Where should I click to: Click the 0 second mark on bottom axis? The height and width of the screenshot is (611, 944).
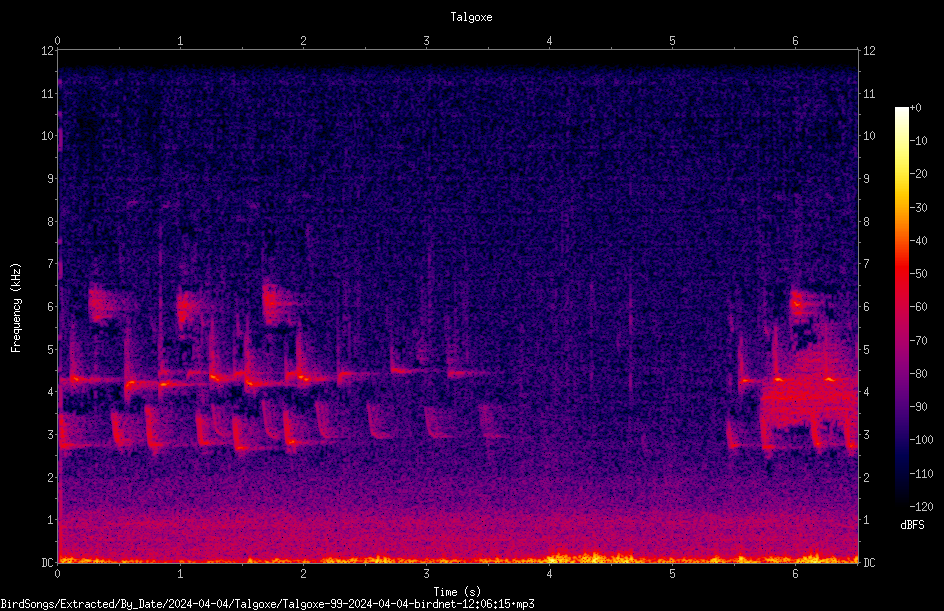(x=57, y=574)
